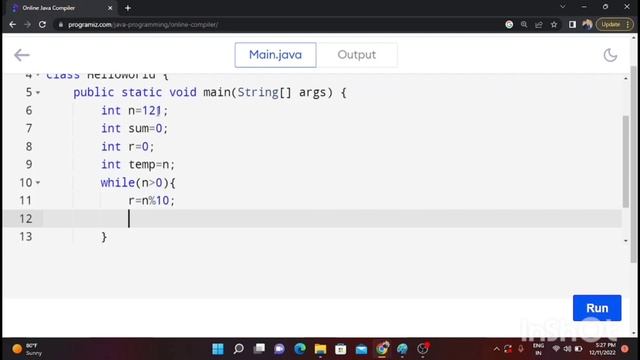Screen dimensions: 640x360
Task: Click line number 13 in gutter
Action: pos(26,237)
